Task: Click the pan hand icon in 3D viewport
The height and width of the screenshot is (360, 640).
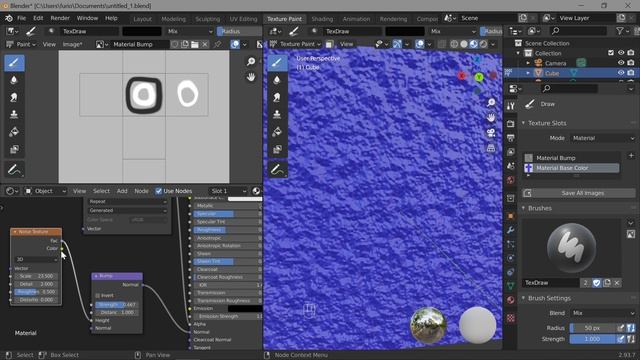Action: coord(491,118)
